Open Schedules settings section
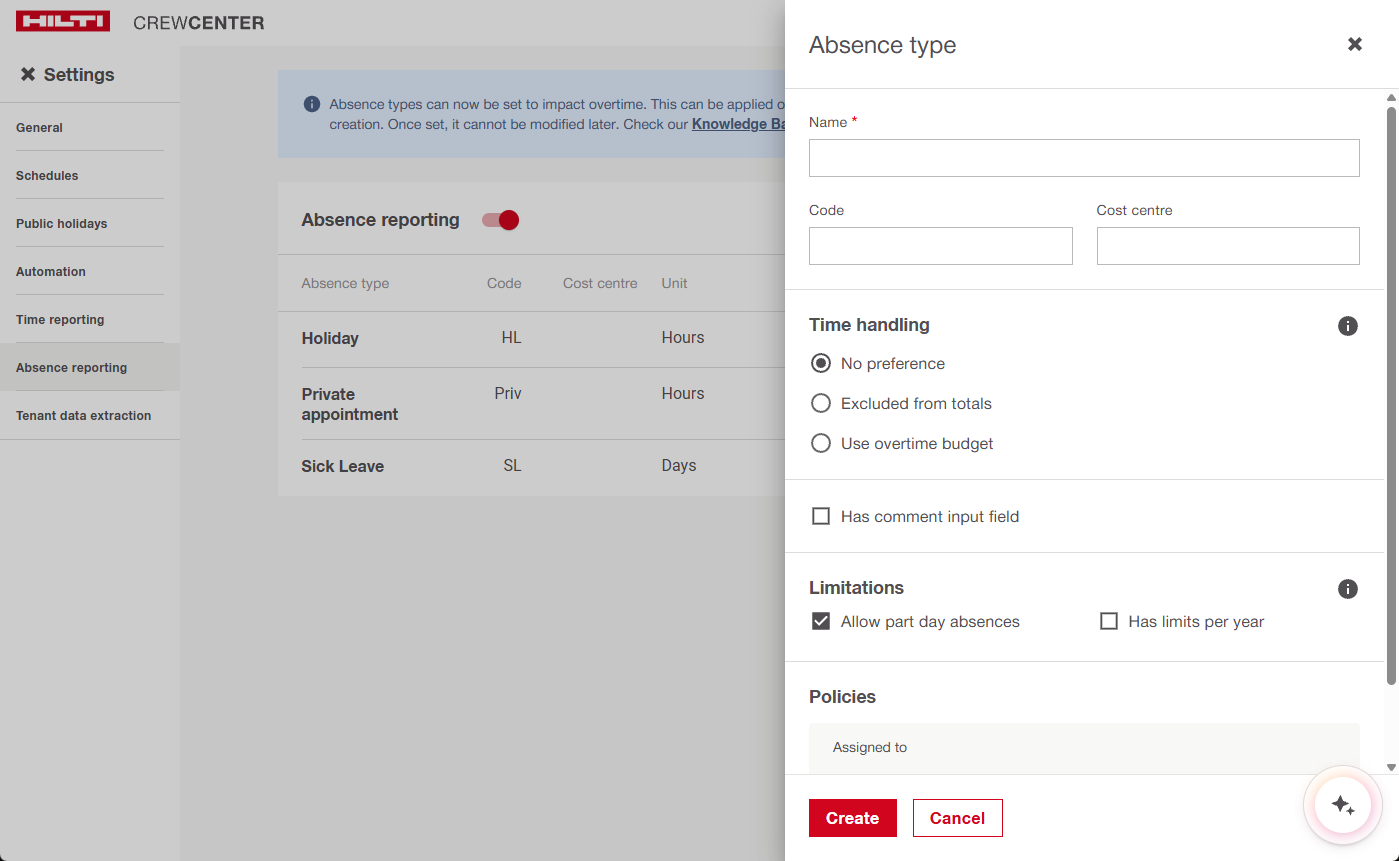1399x861 pixels. tap(90, 175)
